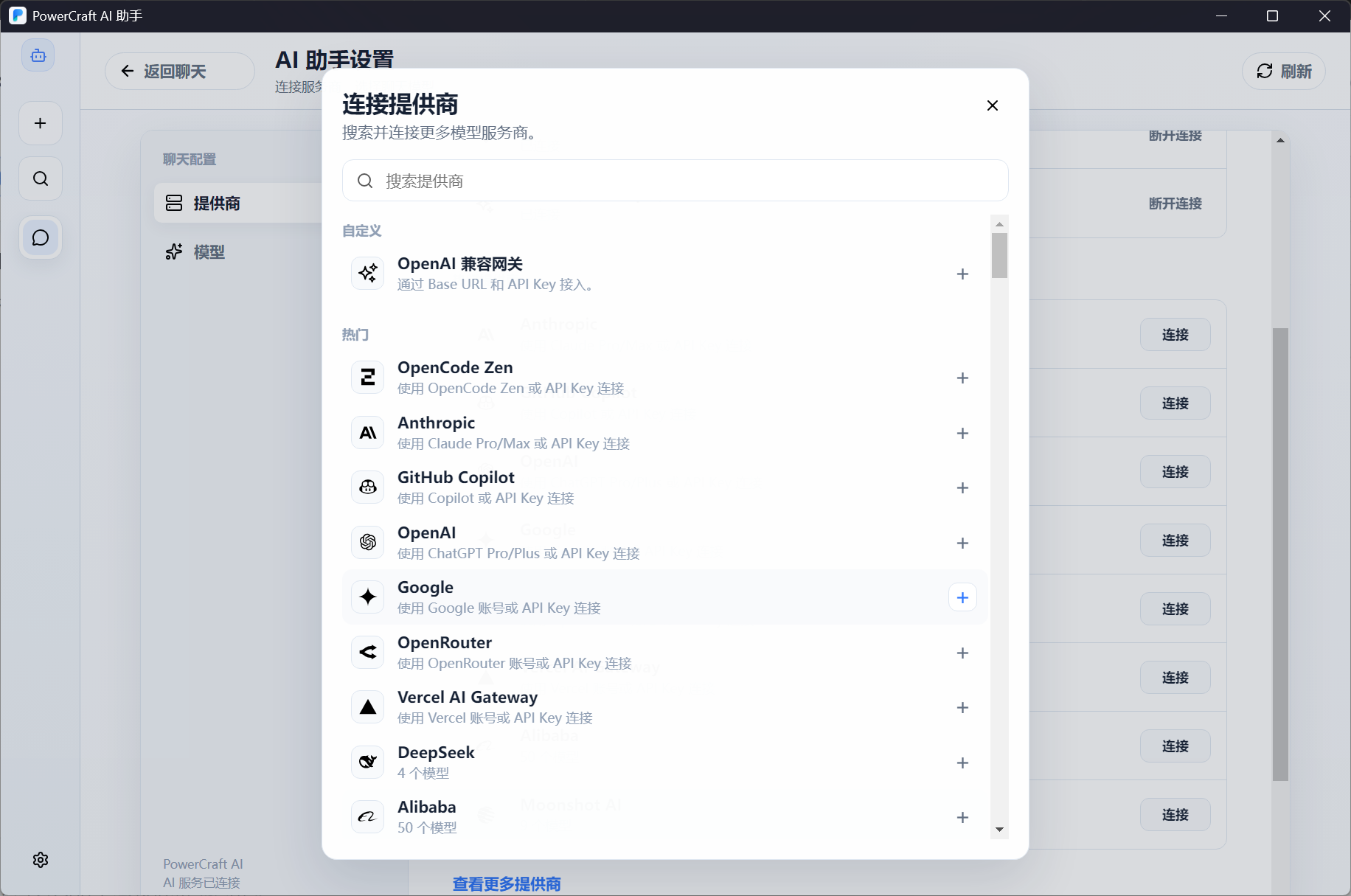The image size is (1351, 896).
Task: Select the Vercel AI Gateway title
Action: [x=468, y=698]
